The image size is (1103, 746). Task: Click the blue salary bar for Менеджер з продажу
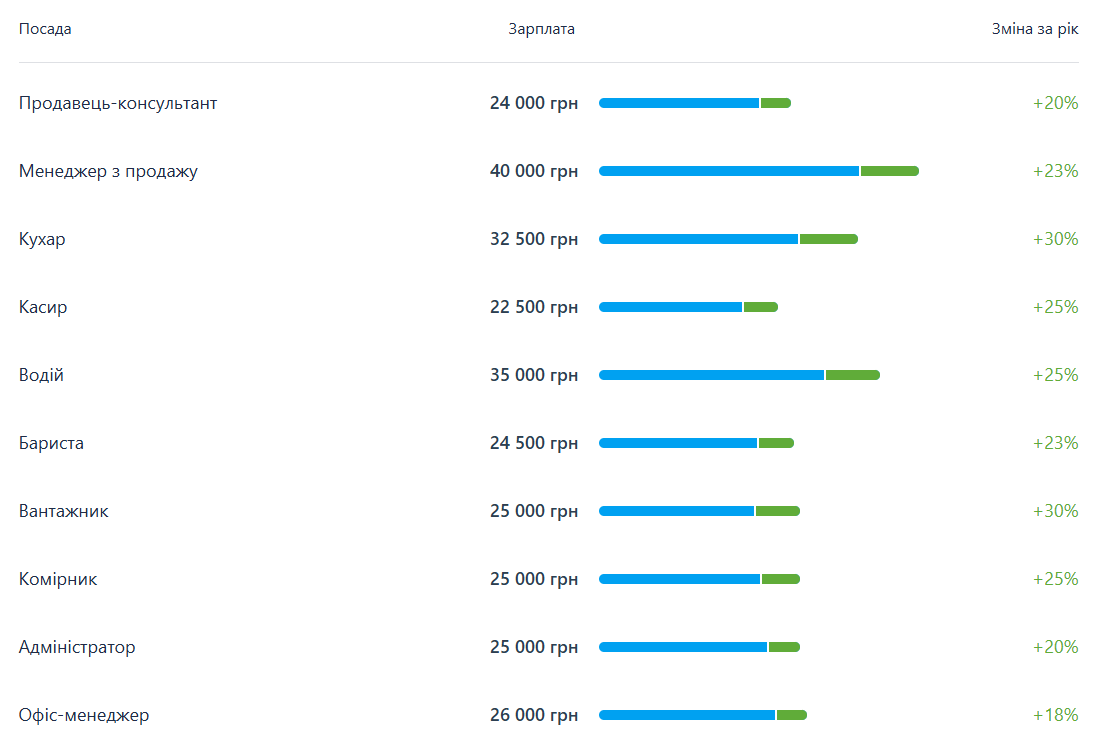(x=728, y=171)
